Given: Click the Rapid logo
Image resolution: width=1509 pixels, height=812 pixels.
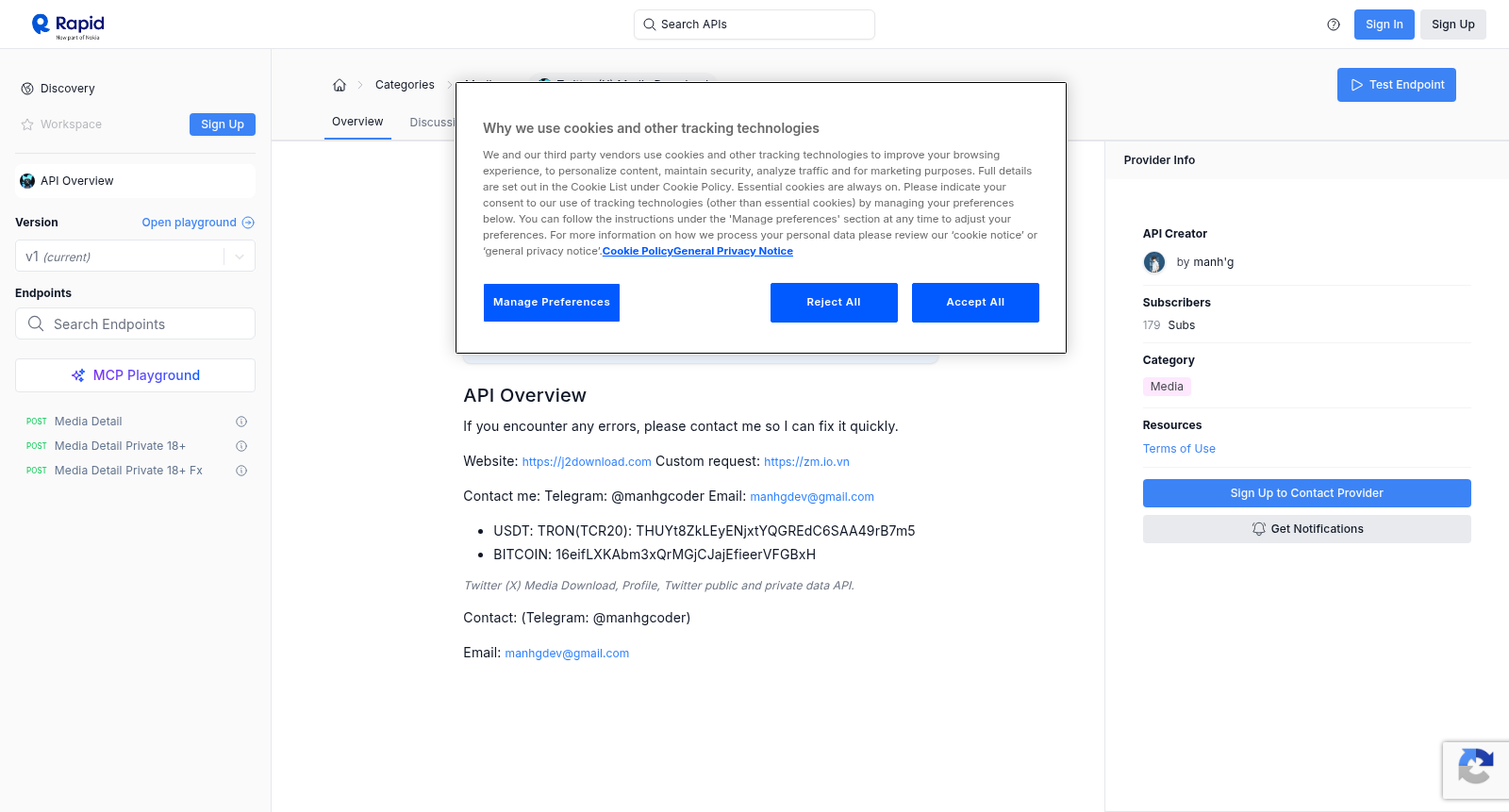Looking at the screenshot, I should click(x=68, y=25).
